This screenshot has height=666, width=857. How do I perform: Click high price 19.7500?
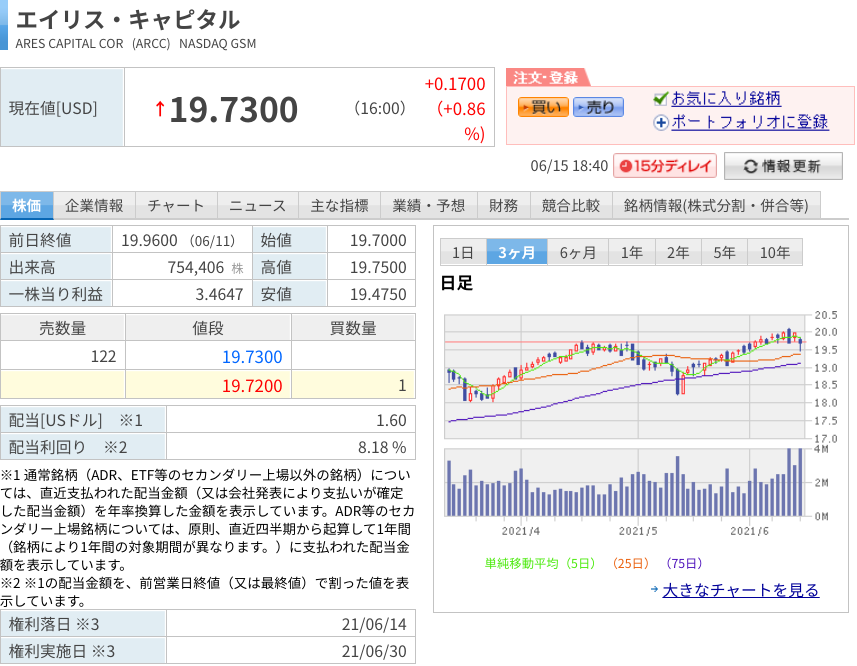378,267
